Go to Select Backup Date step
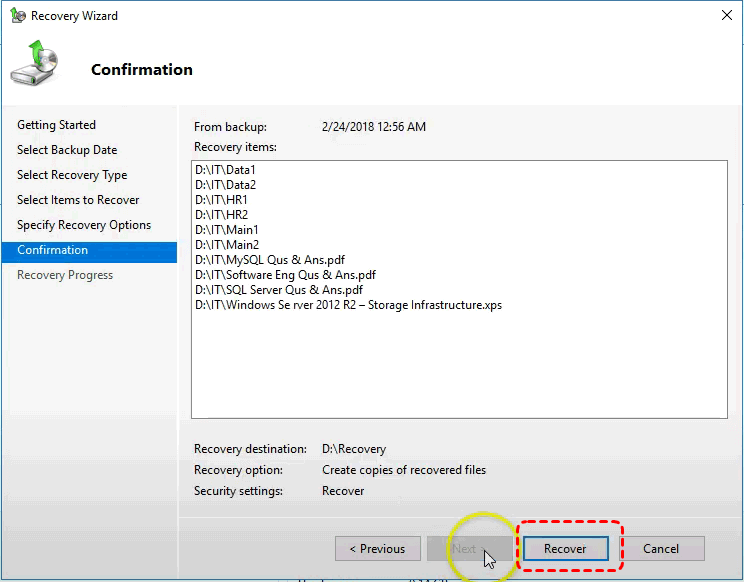 (67, 150)
